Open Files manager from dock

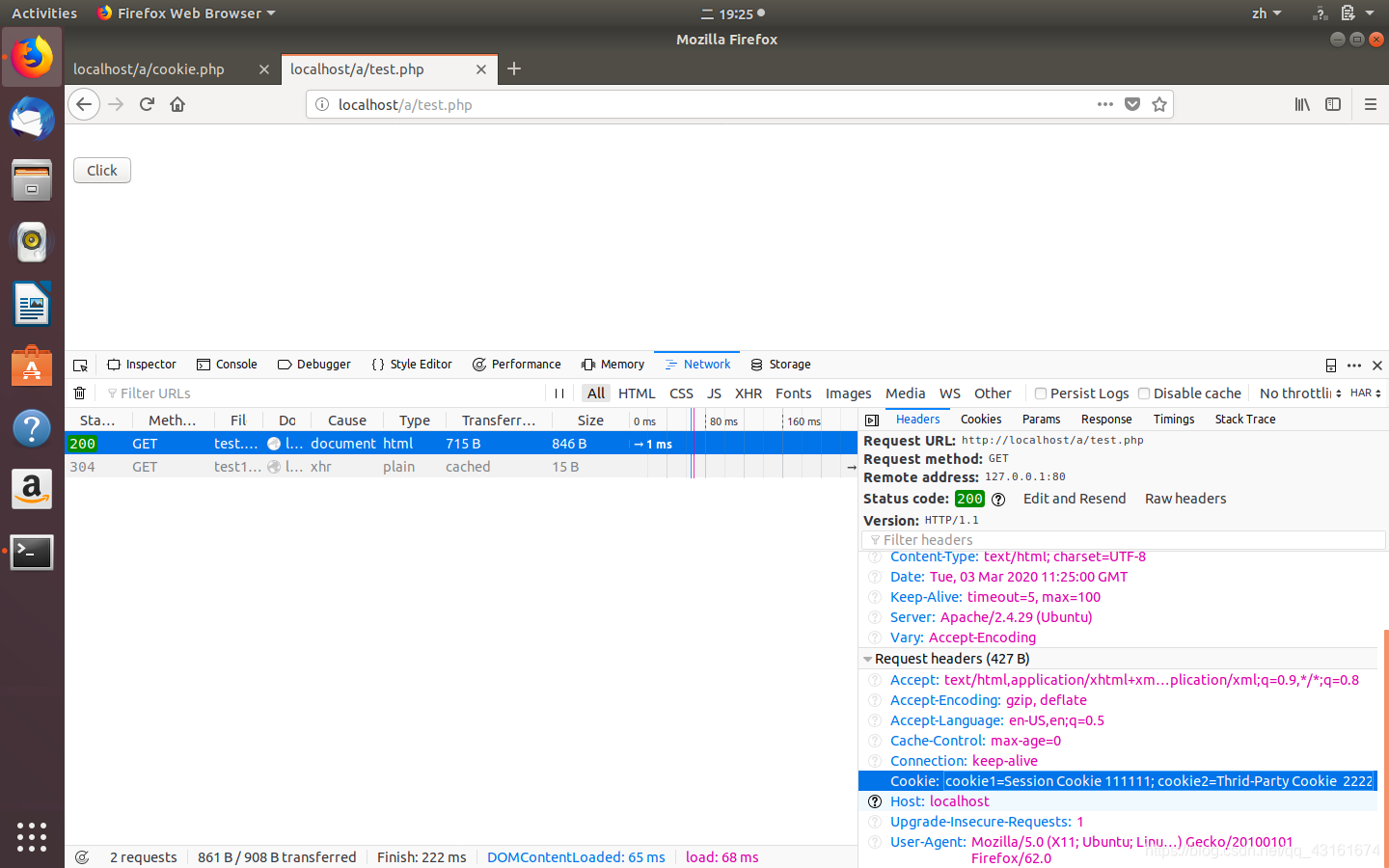pyautogui.click(x=32, y=180)
